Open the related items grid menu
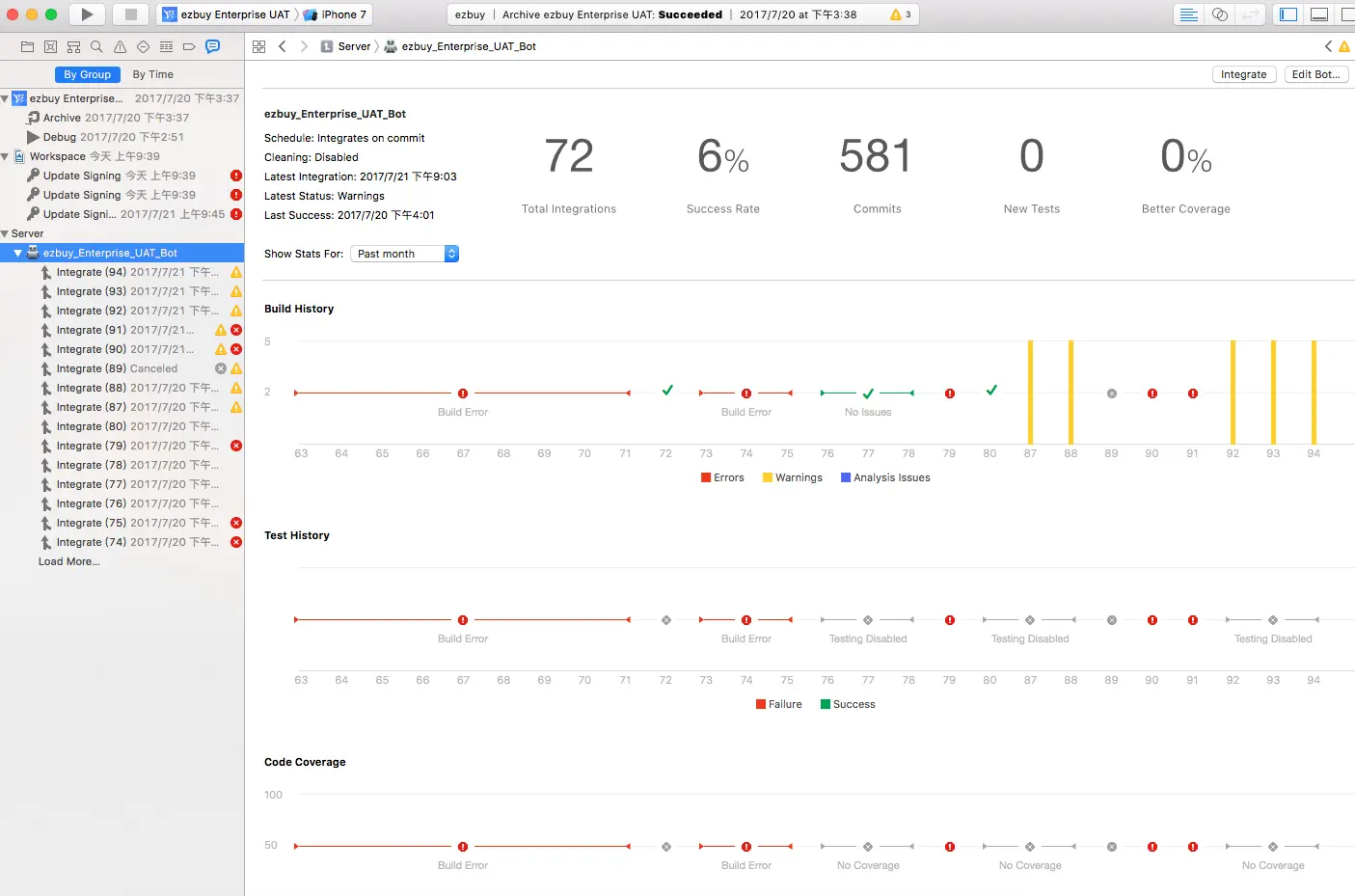Viewport: 1355px width, 896px height. tap(258, 46)
